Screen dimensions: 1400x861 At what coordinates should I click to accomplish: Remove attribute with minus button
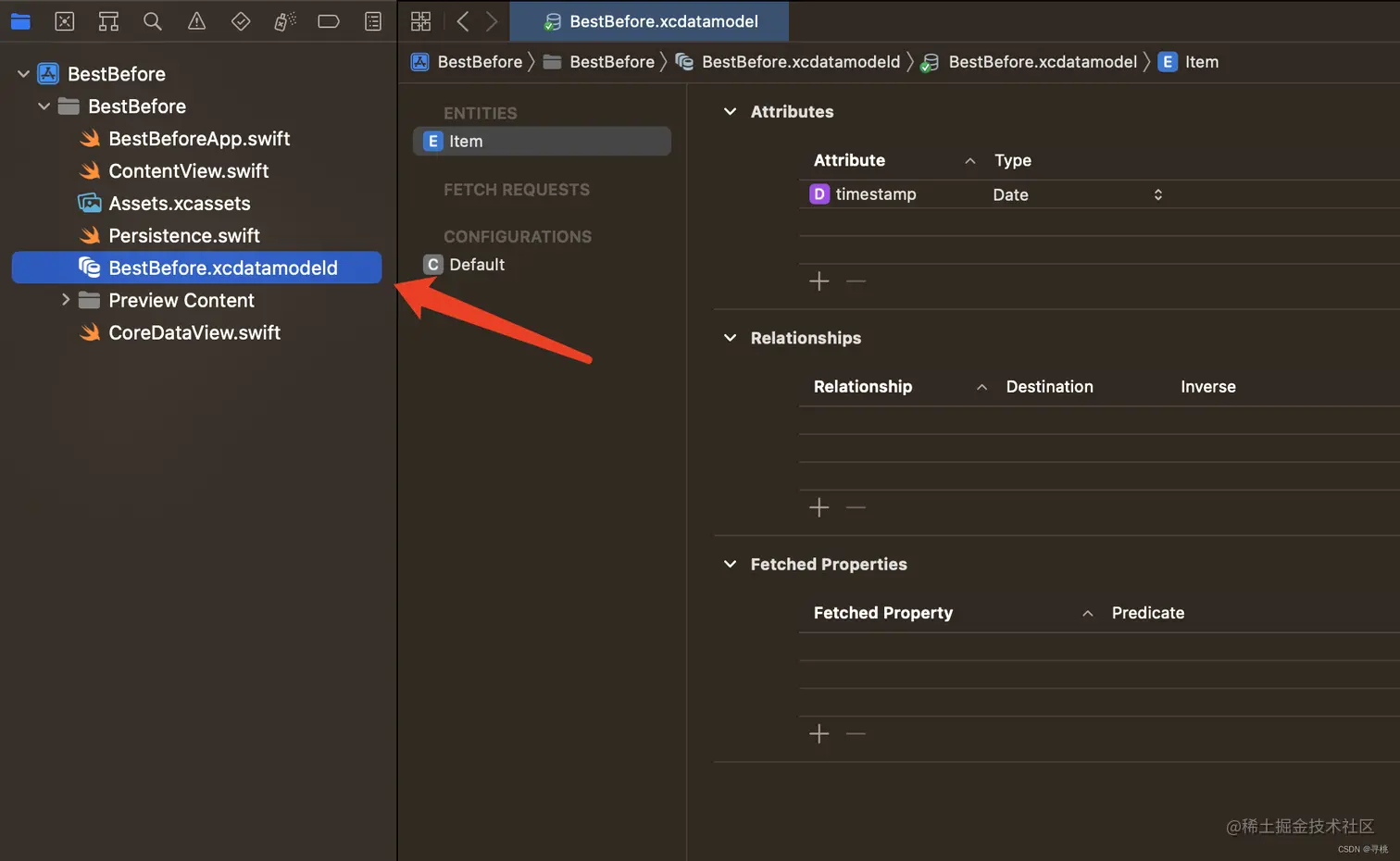click(x=856, y=281)
